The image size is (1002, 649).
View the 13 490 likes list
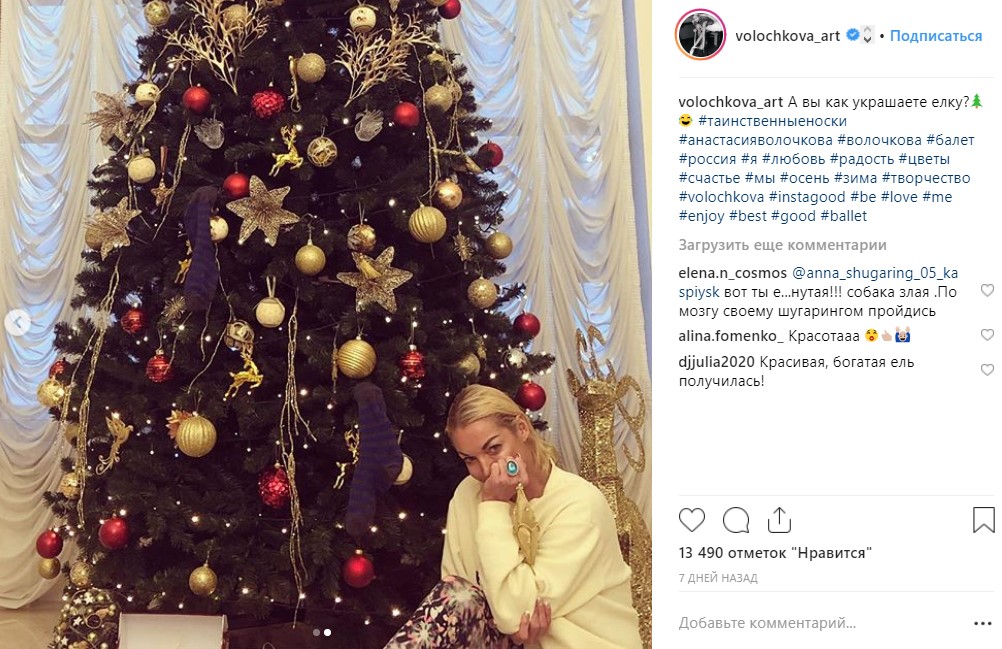(x=775, y=553)
